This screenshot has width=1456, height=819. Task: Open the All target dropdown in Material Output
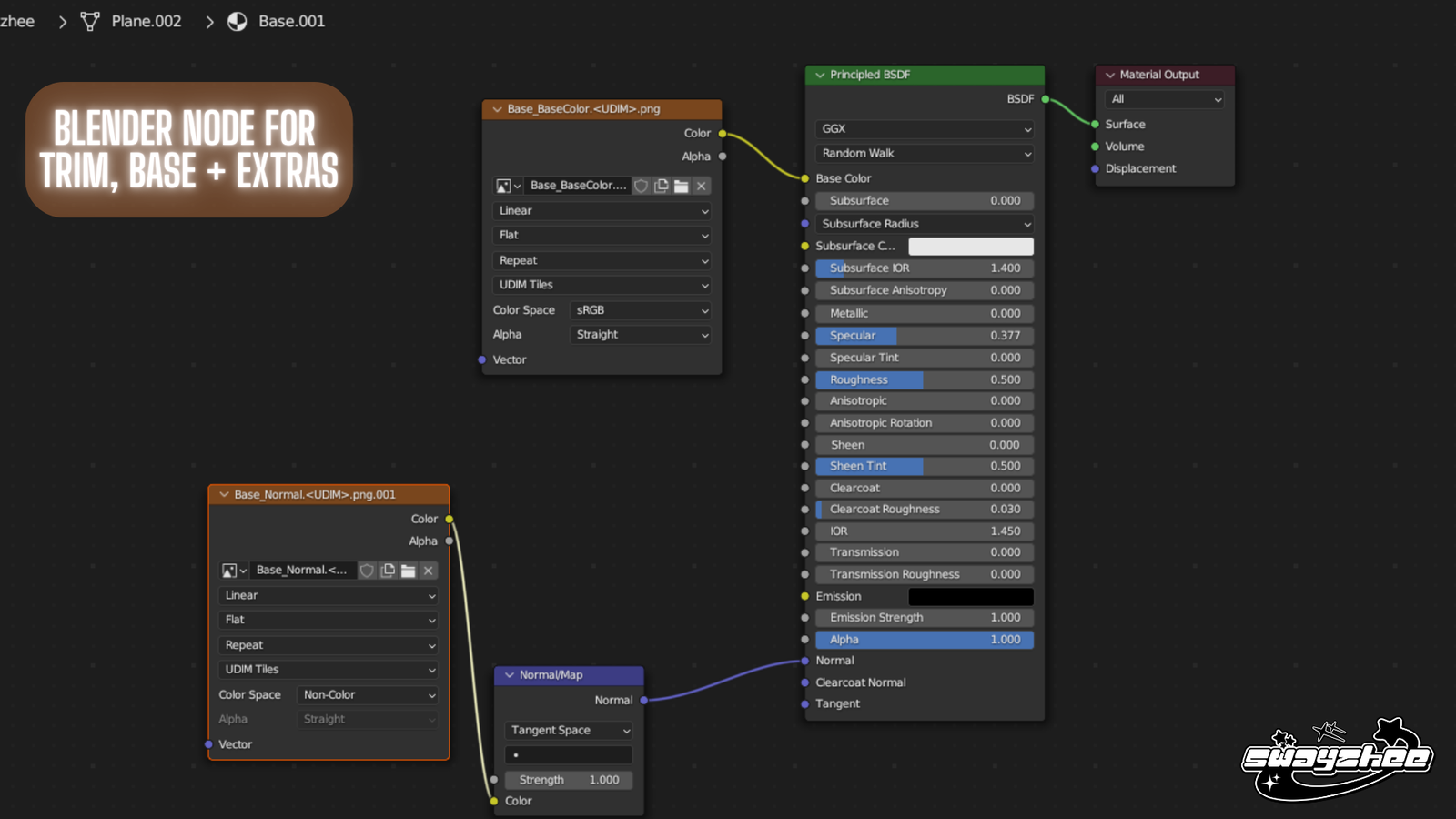click(1164, 99)
